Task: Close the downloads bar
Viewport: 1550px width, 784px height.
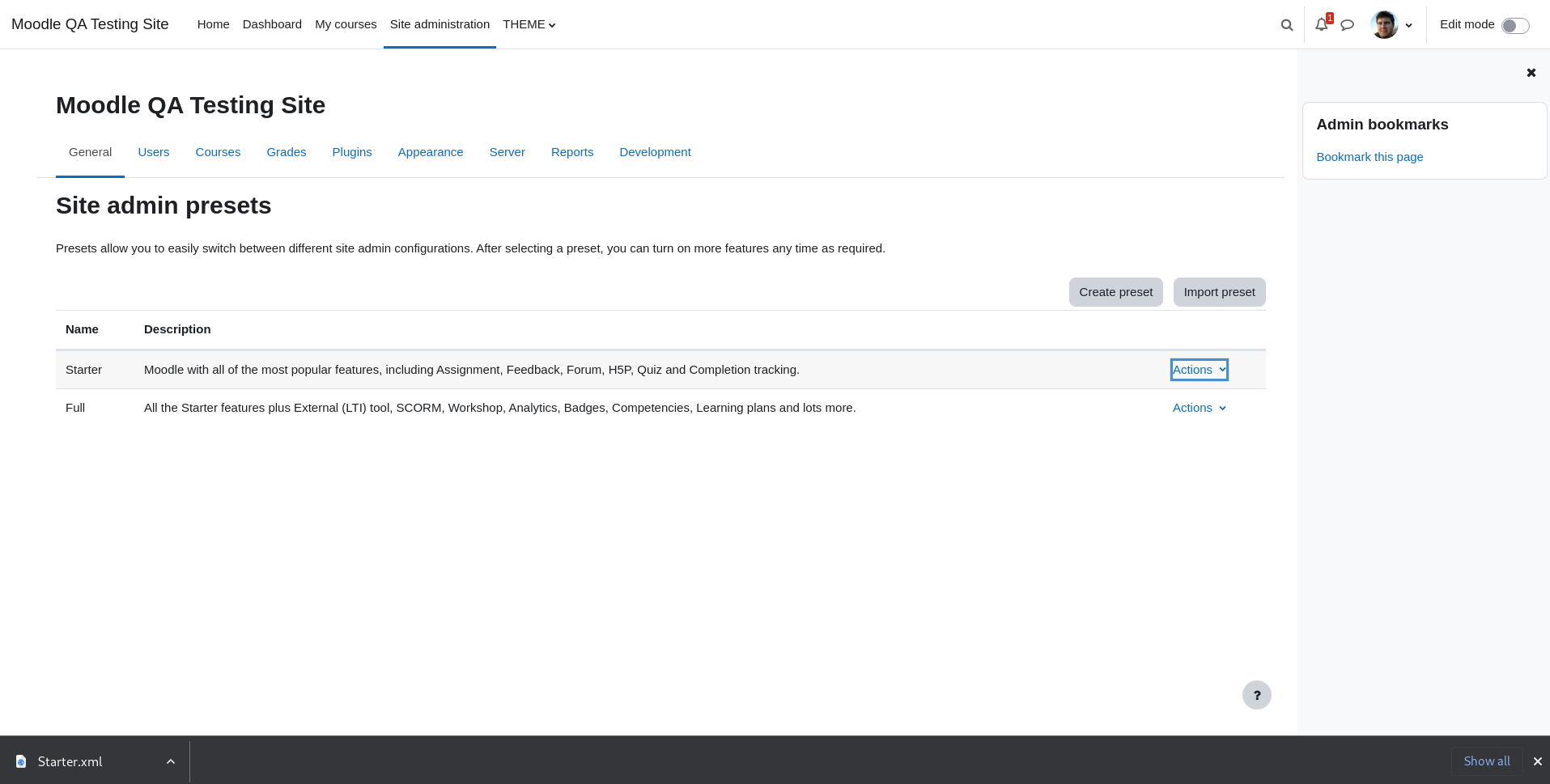Action: coord(1537,761)
